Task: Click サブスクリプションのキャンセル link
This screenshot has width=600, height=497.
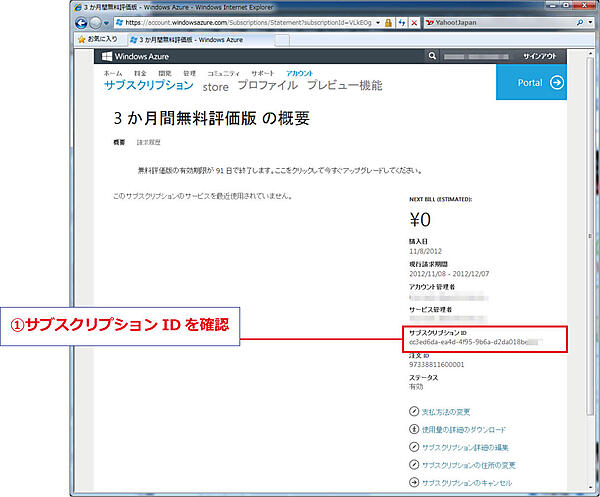Action: coord(467,482)
